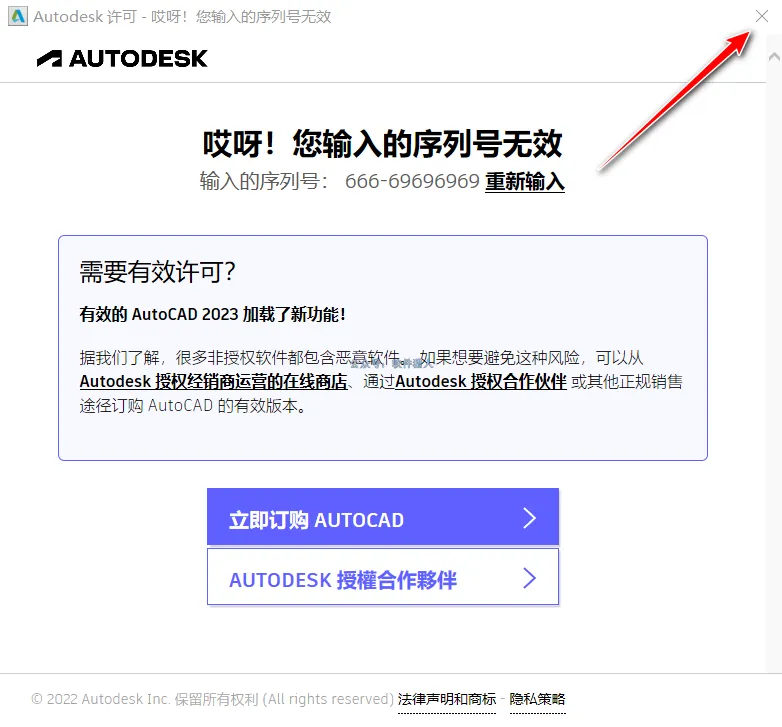Click the bold 有效的 AutoCAD 2023 line

point(212,315)
